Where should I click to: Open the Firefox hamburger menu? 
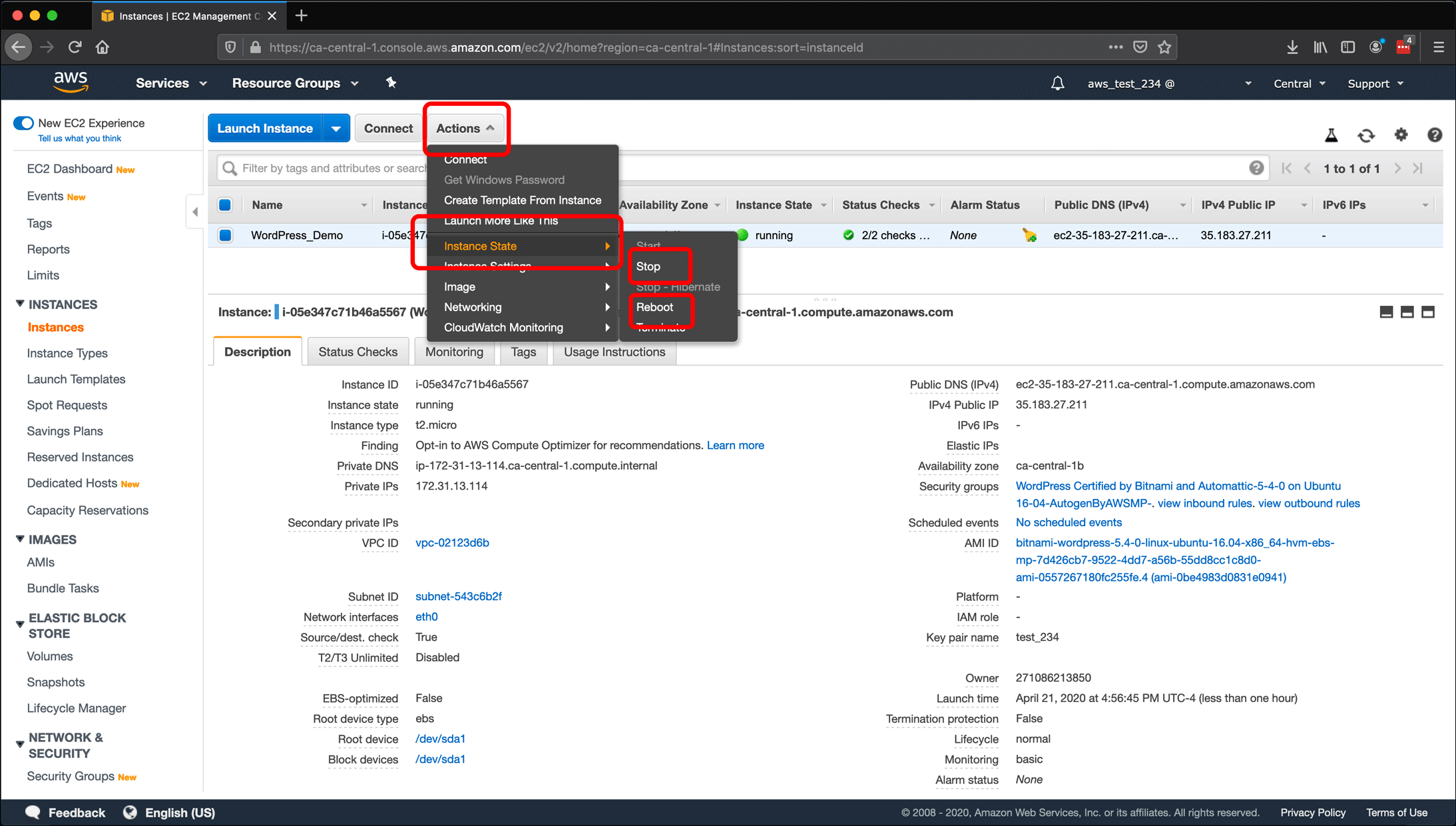coord(1438,47)
